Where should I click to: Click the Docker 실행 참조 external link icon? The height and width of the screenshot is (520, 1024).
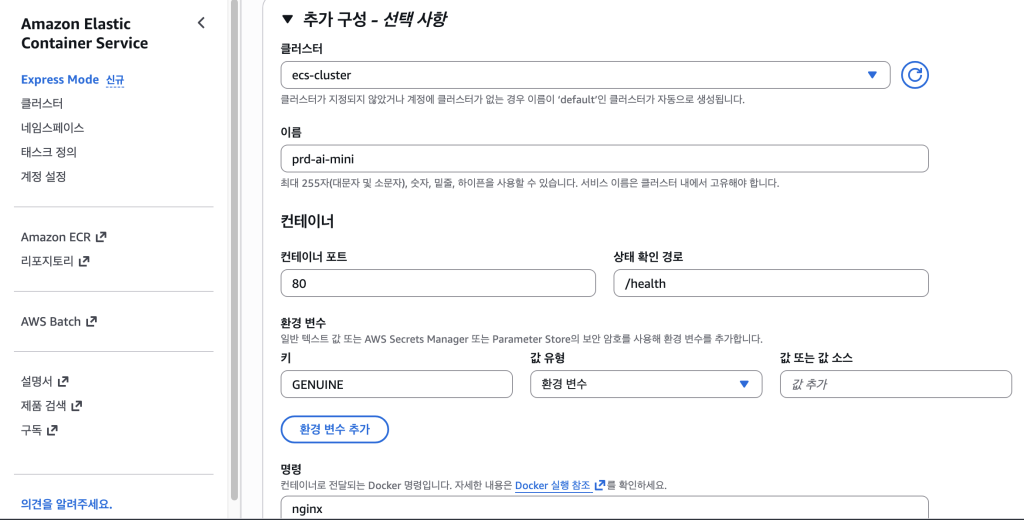pyautogui.click(x=600, y=485)
